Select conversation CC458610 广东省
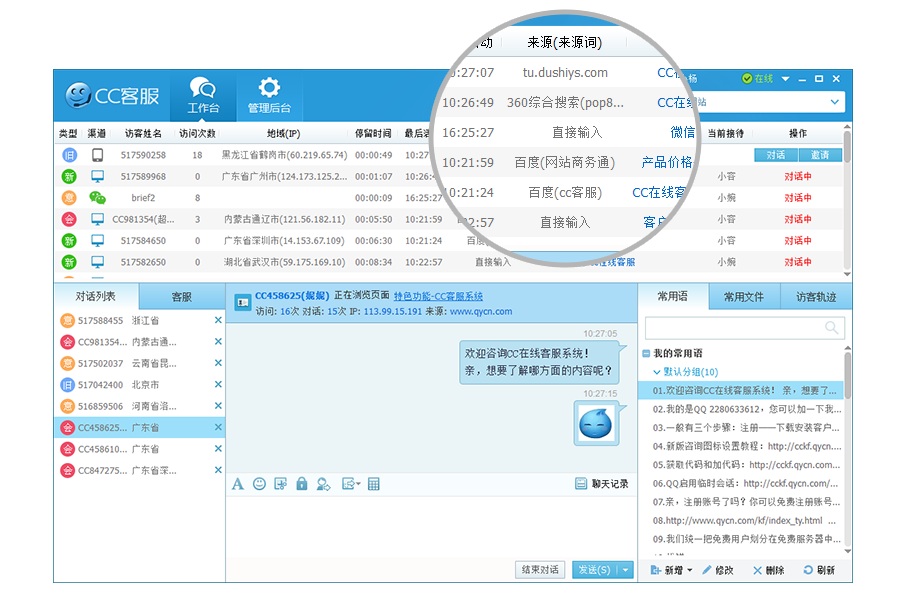The image size is (900, 600). 139,449
